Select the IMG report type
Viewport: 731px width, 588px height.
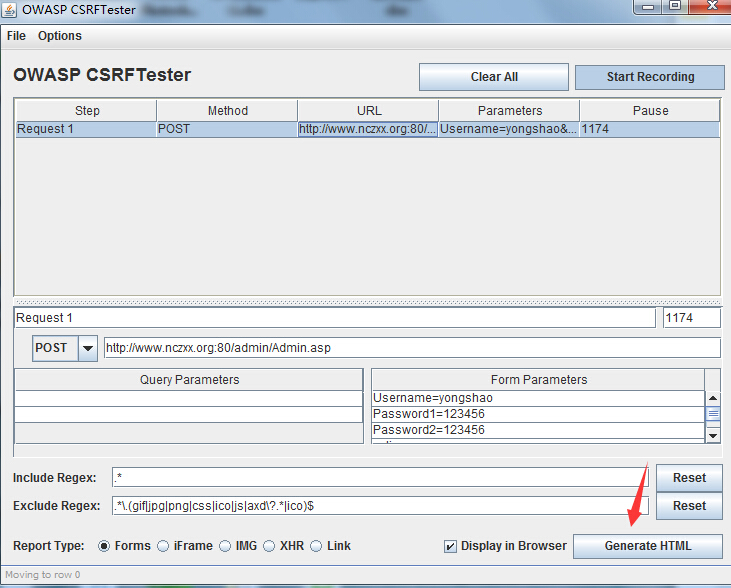click(x=225, y=546)
